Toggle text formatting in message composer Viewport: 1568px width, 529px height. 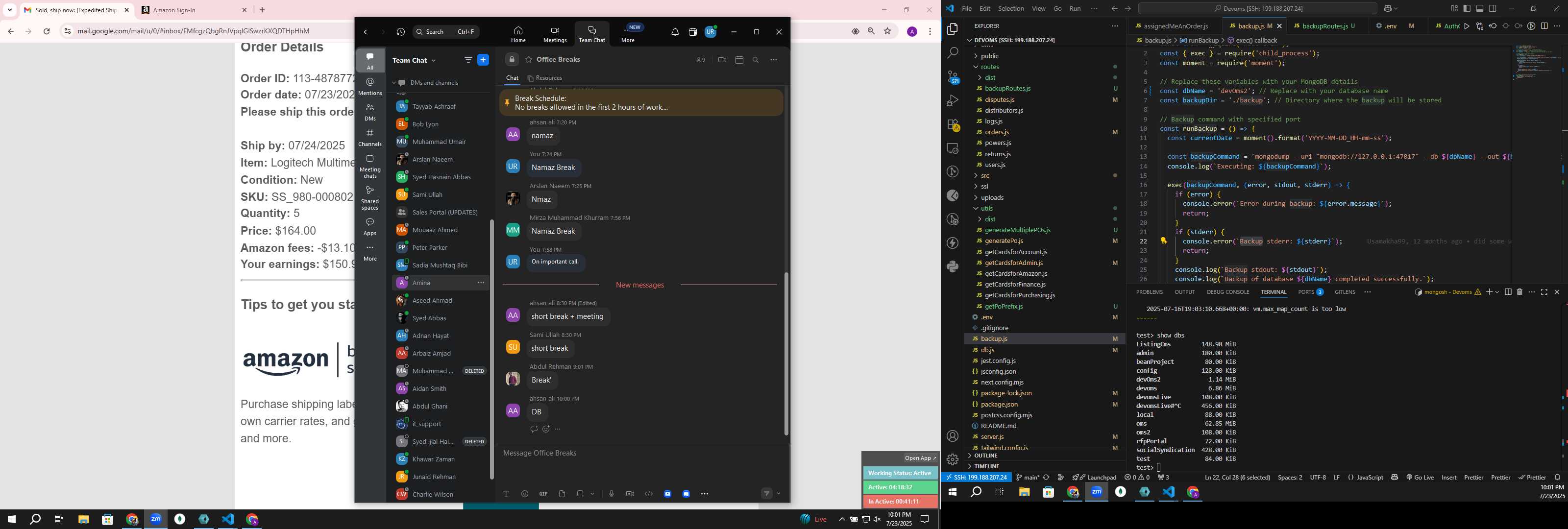pos(506,494)
